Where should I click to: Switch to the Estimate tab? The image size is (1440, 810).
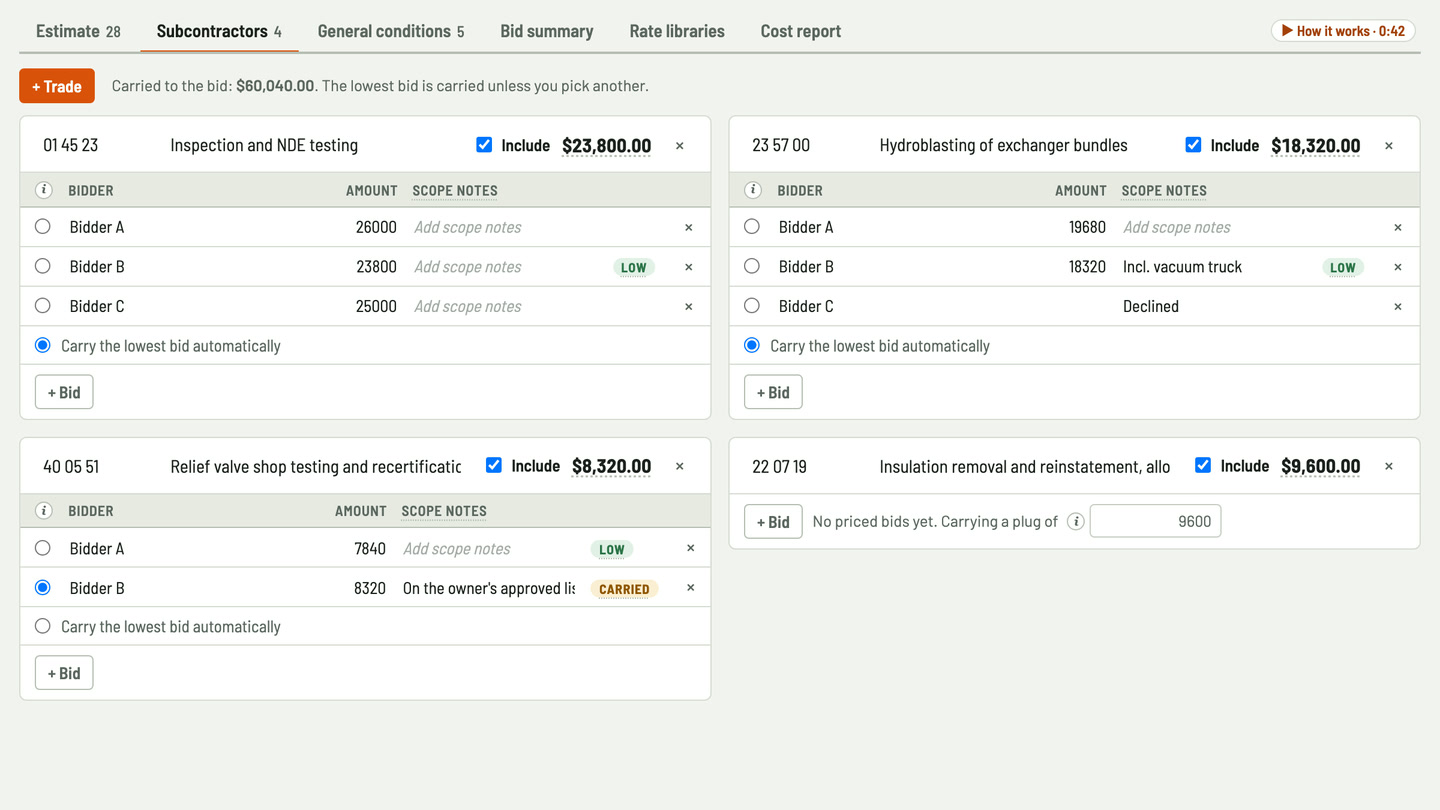78,31
